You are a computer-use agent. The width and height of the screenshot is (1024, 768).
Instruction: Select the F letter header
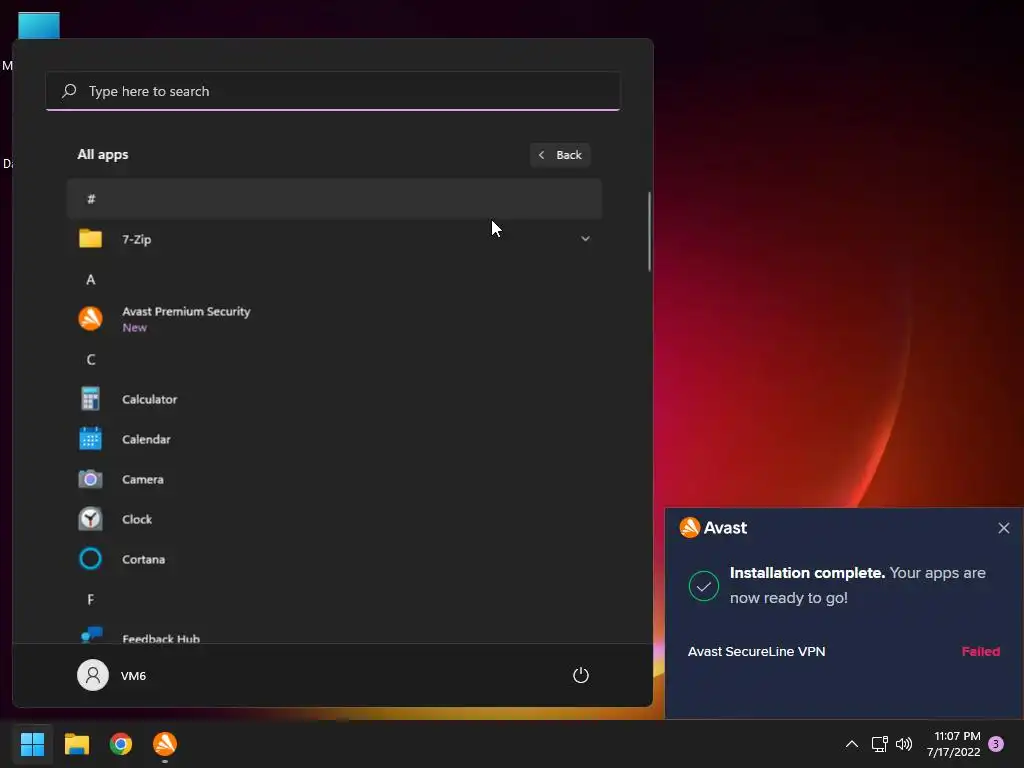(x=91, y=600)
